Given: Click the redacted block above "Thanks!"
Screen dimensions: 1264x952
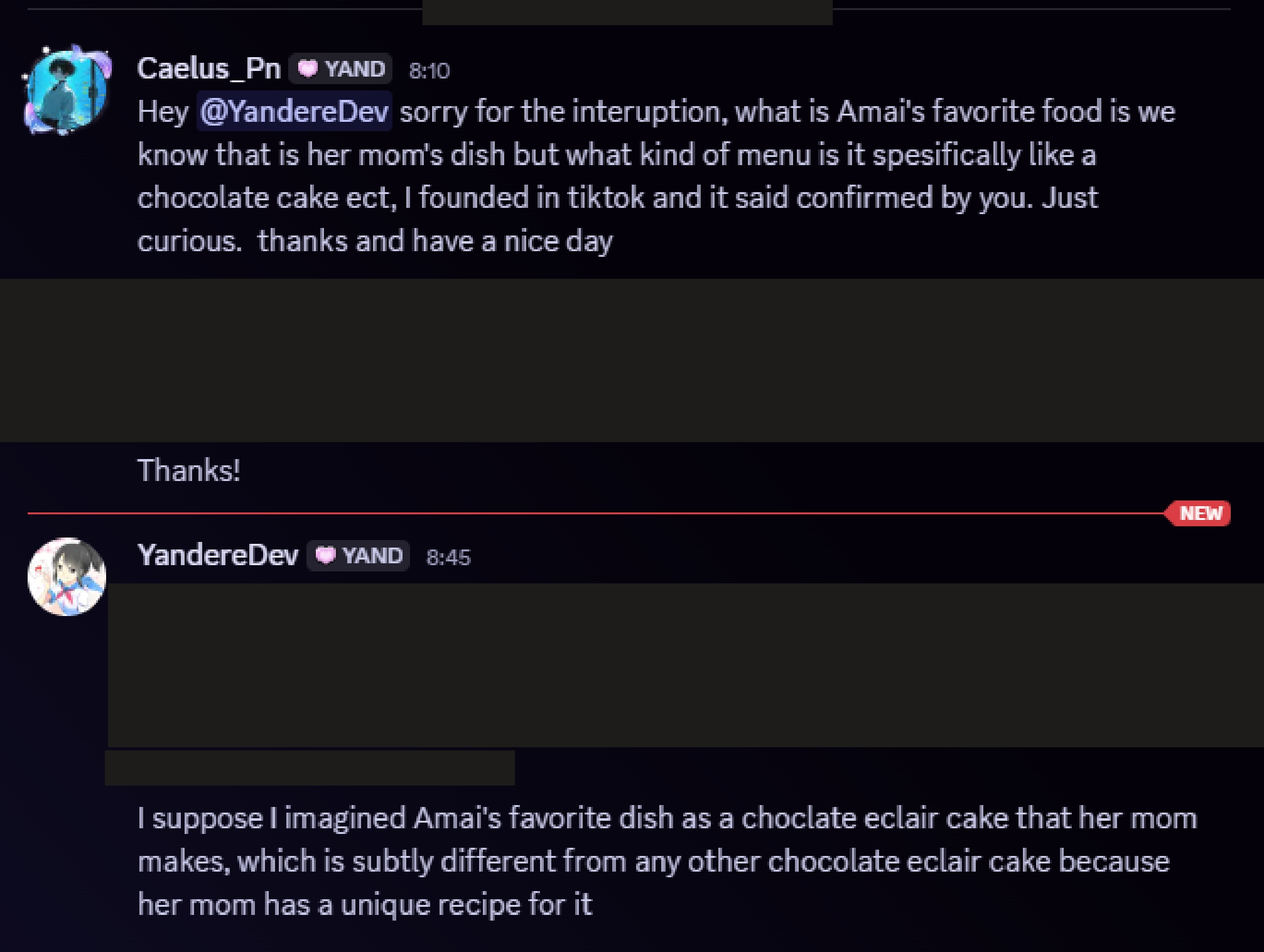Looking at the screenshot, I should click(632, 360).
